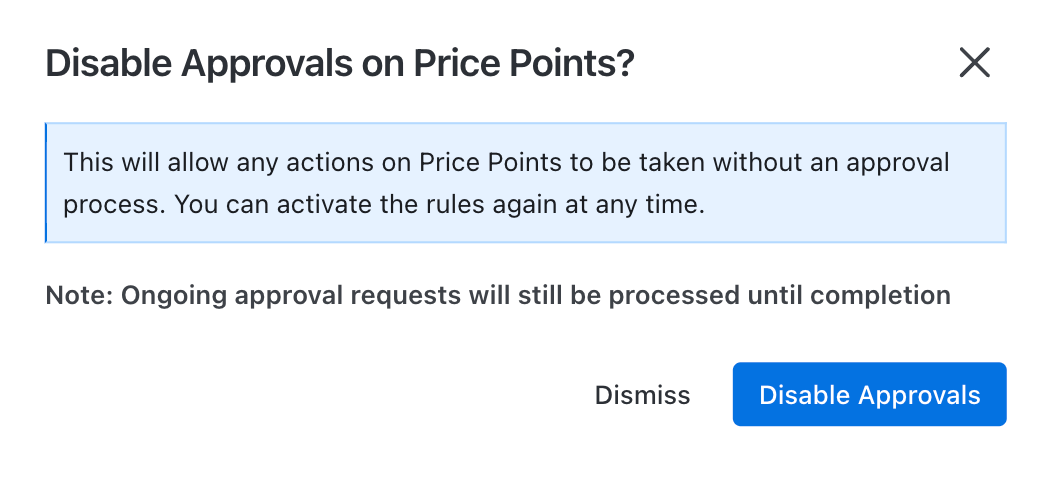
Task: Click the 'Disable Approvals on Price Points?' title
Action: click(340, 64)
